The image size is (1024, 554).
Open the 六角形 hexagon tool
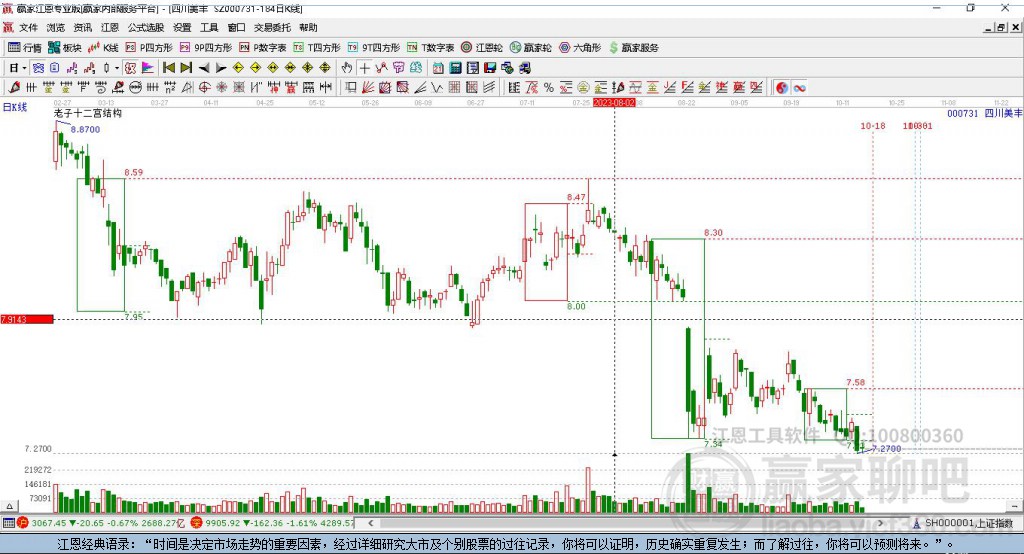click(580, 48)
